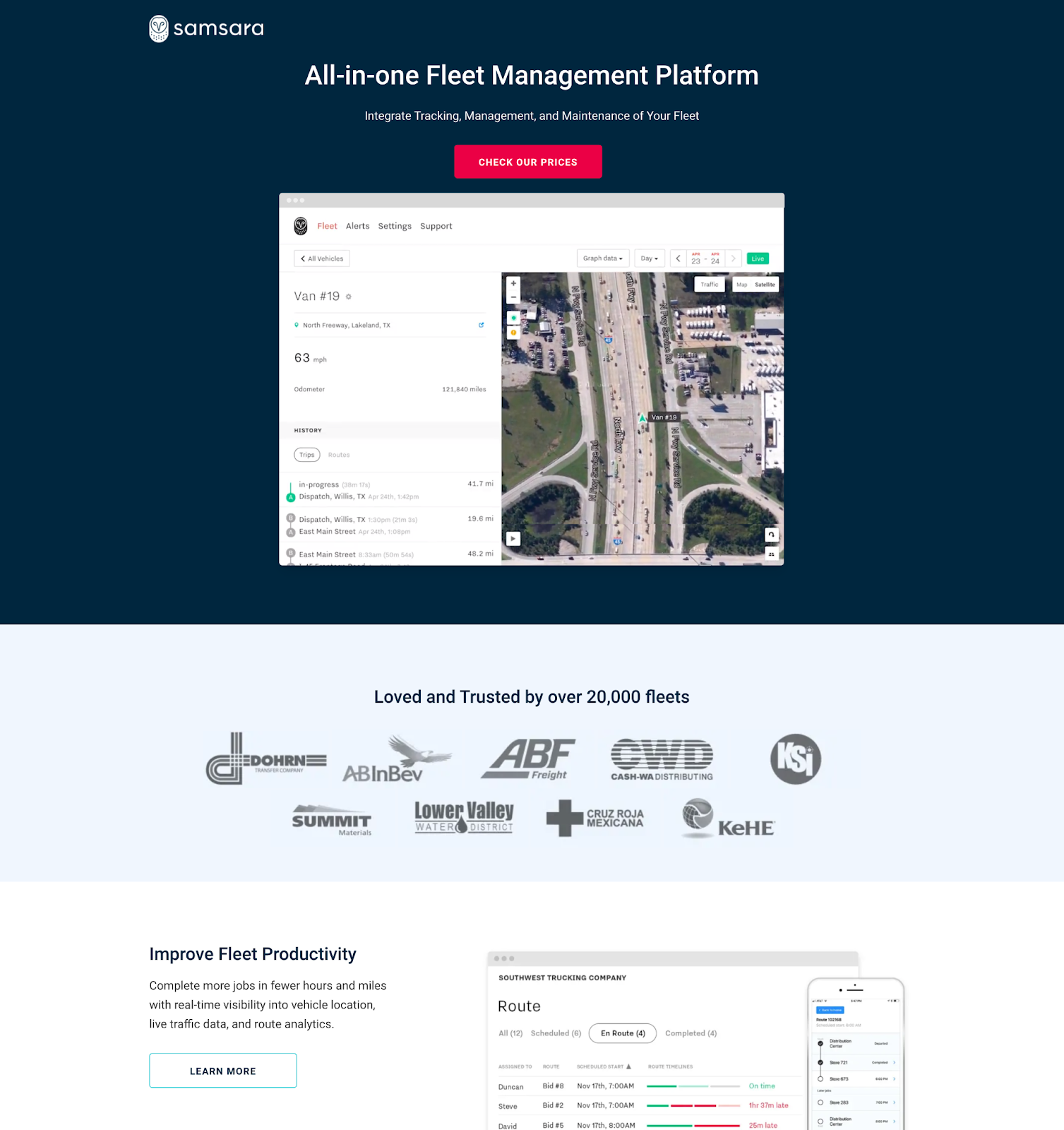Toggle the Traffic layer on map
The image size is (1064, 1130).
coord(710,285)
